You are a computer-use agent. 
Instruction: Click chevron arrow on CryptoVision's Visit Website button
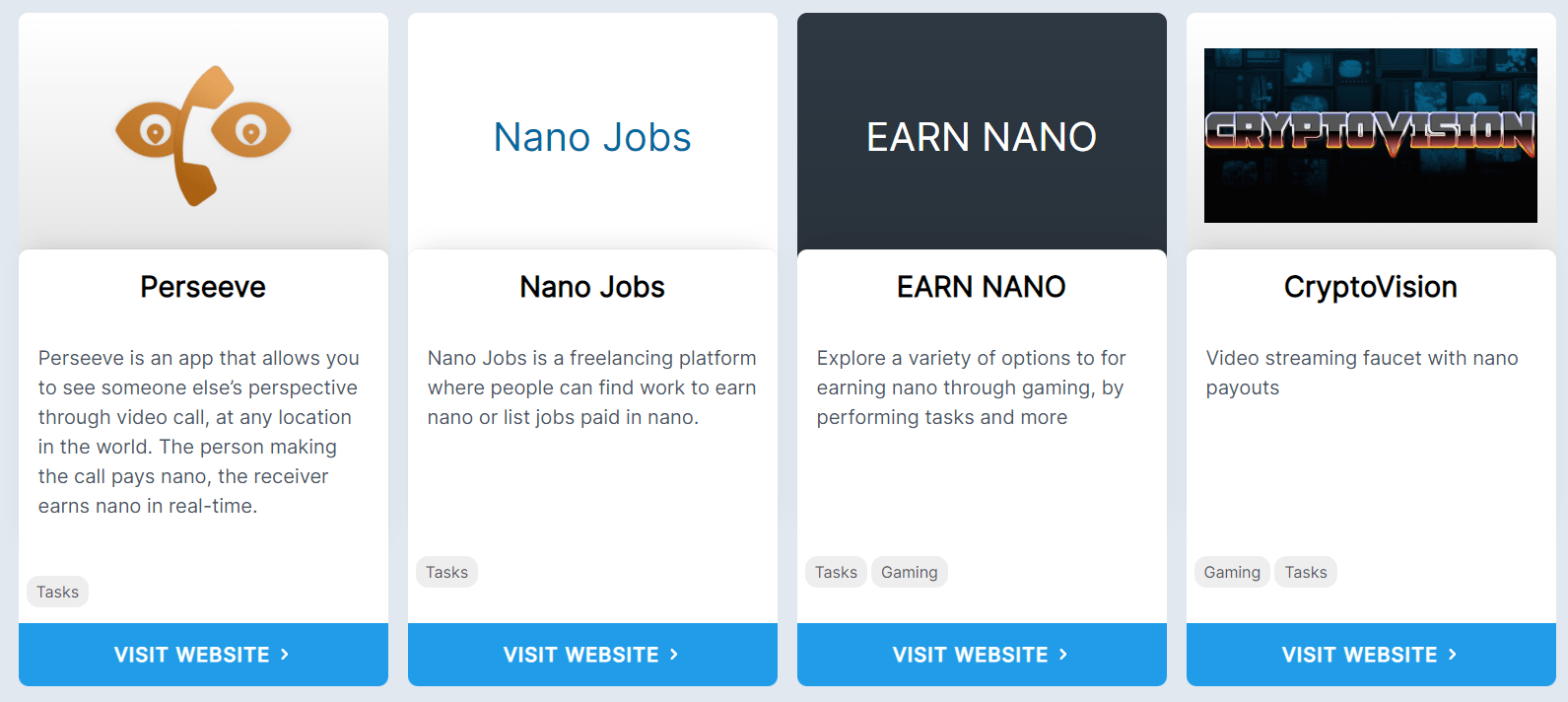[x=1453, y=654]
